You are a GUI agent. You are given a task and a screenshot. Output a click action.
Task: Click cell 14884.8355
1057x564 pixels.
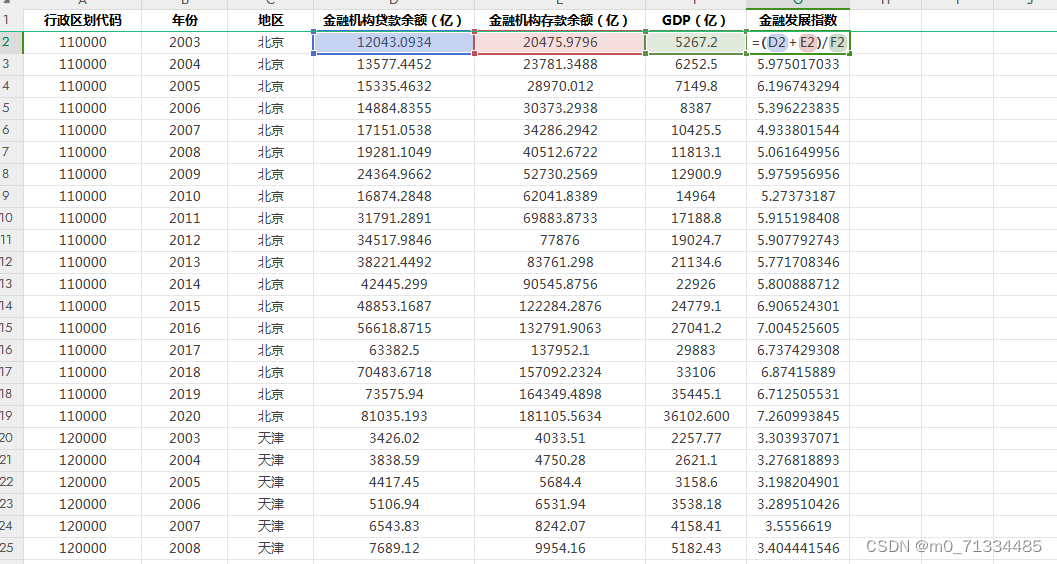point(394,108)
